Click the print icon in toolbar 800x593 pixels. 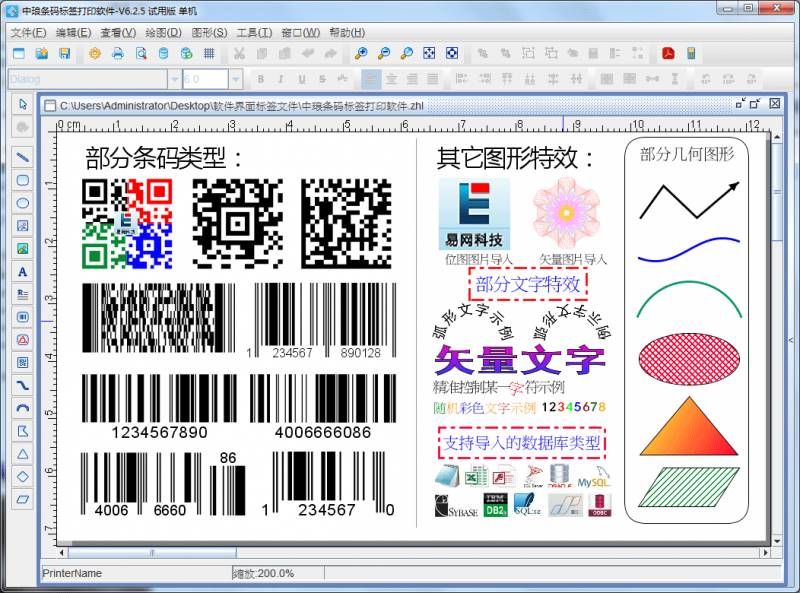pyautogui.click(x=118, y=53)
